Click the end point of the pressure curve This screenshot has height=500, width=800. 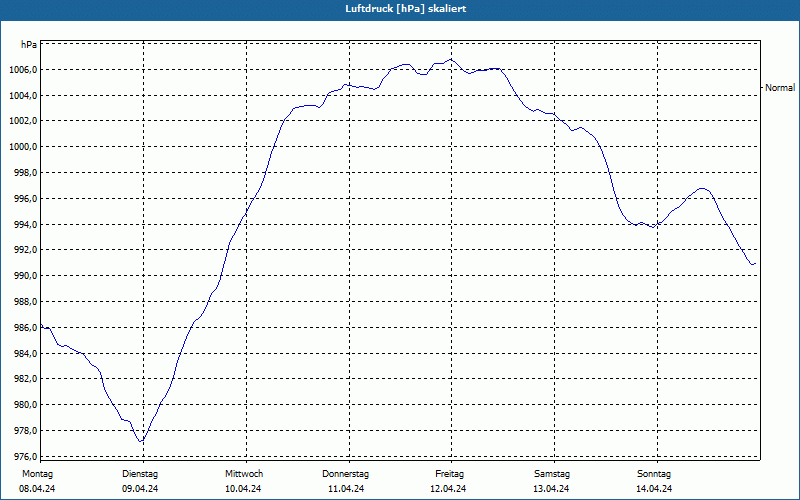(x=754, y=264)
